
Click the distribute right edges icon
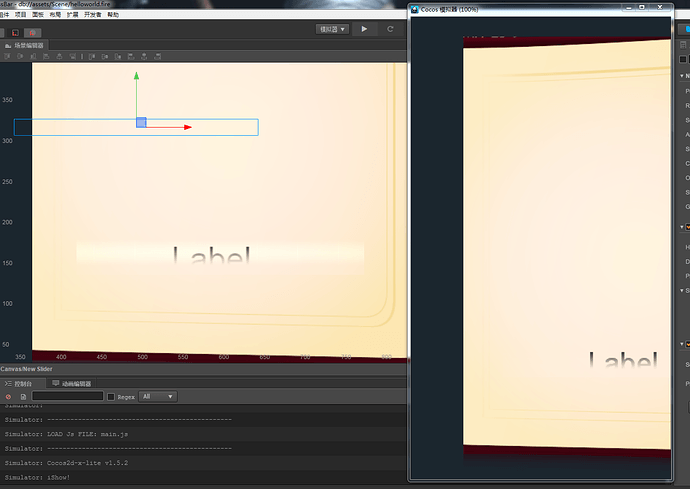[x=158, y=56]
